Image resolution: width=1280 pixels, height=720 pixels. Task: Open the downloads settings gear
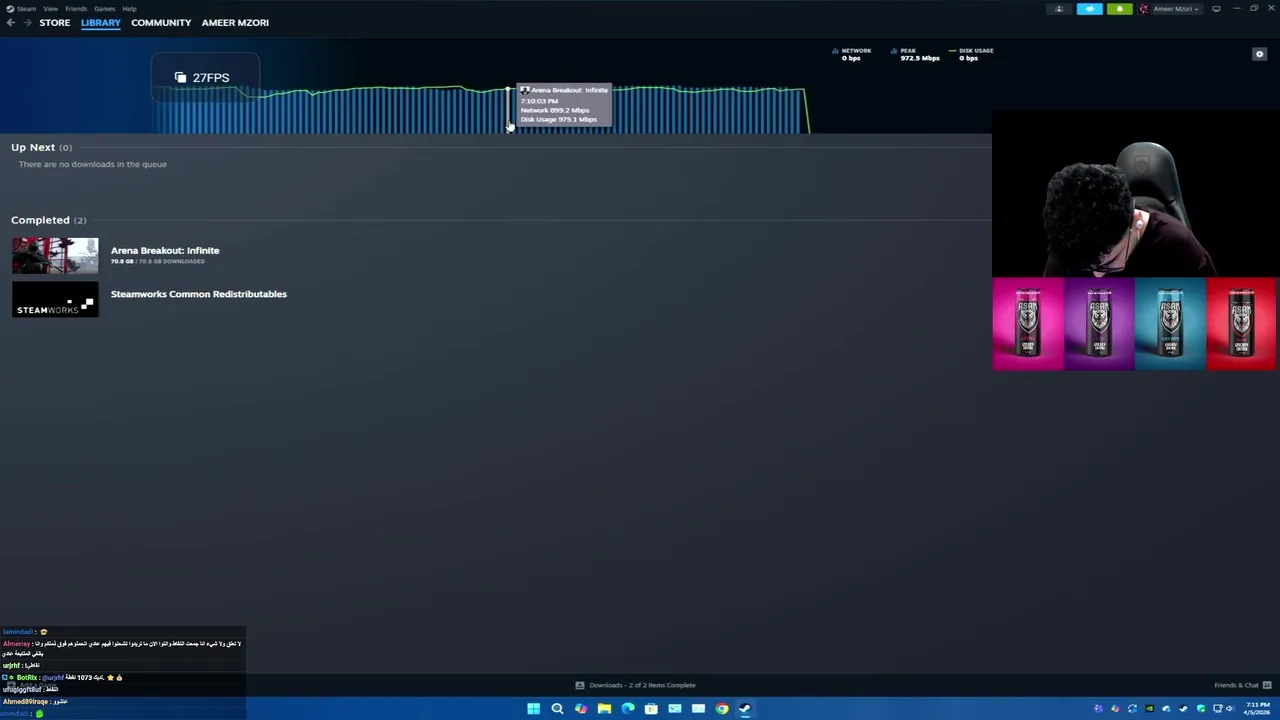(1259, 54)
